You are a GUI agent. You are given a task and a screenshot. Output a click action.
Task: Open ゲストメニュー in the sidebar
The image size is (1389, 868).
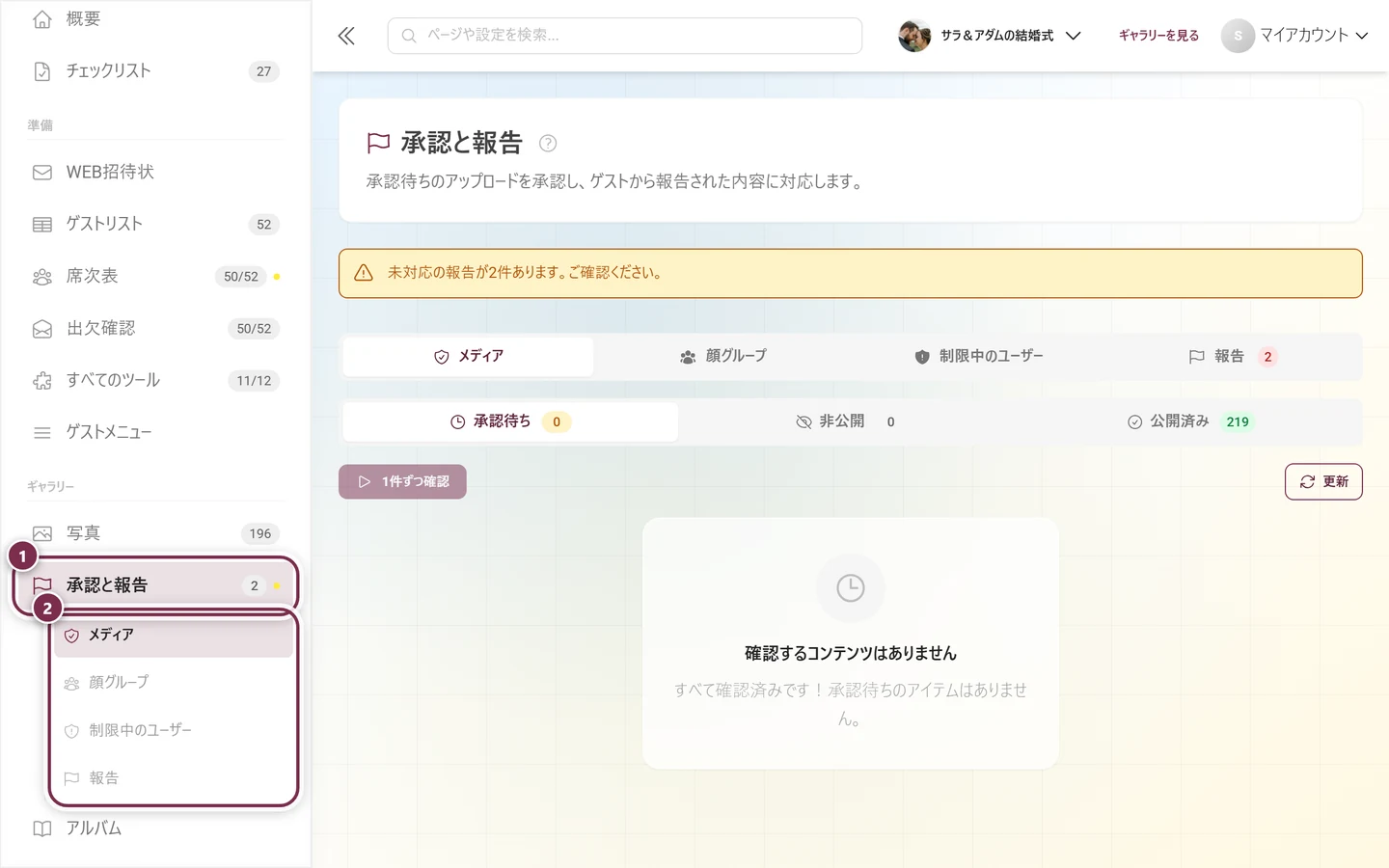pos(156,433)
